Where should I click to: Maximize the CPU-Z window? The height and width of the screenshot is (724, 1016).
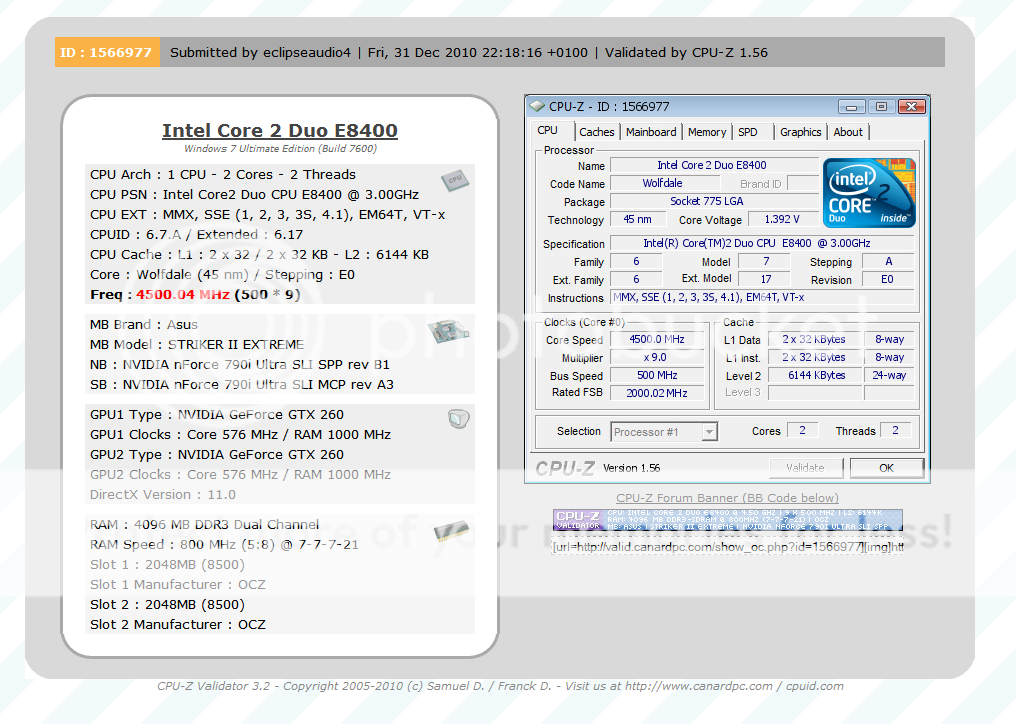click(x=881, y=107)
